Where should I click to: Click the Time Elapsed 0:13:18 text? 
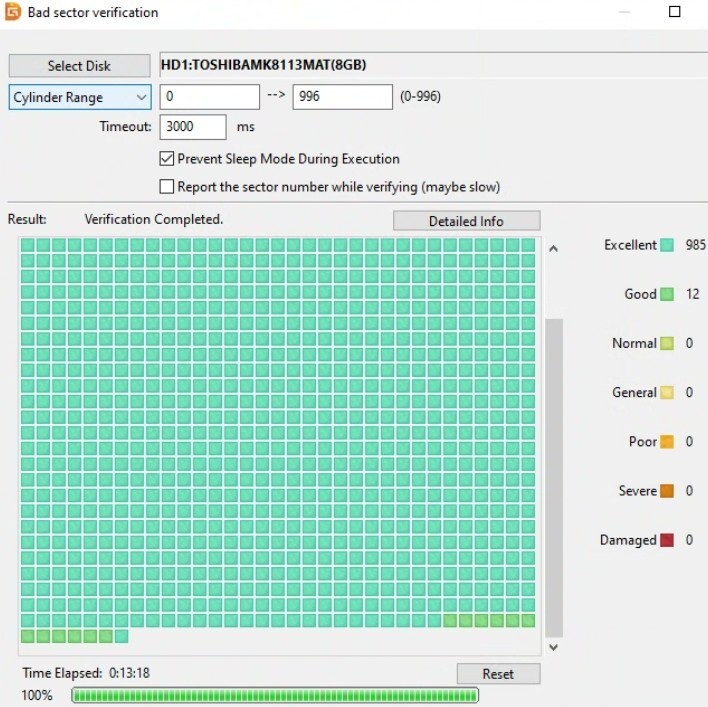pyautogui.click(x=86, y=673)
